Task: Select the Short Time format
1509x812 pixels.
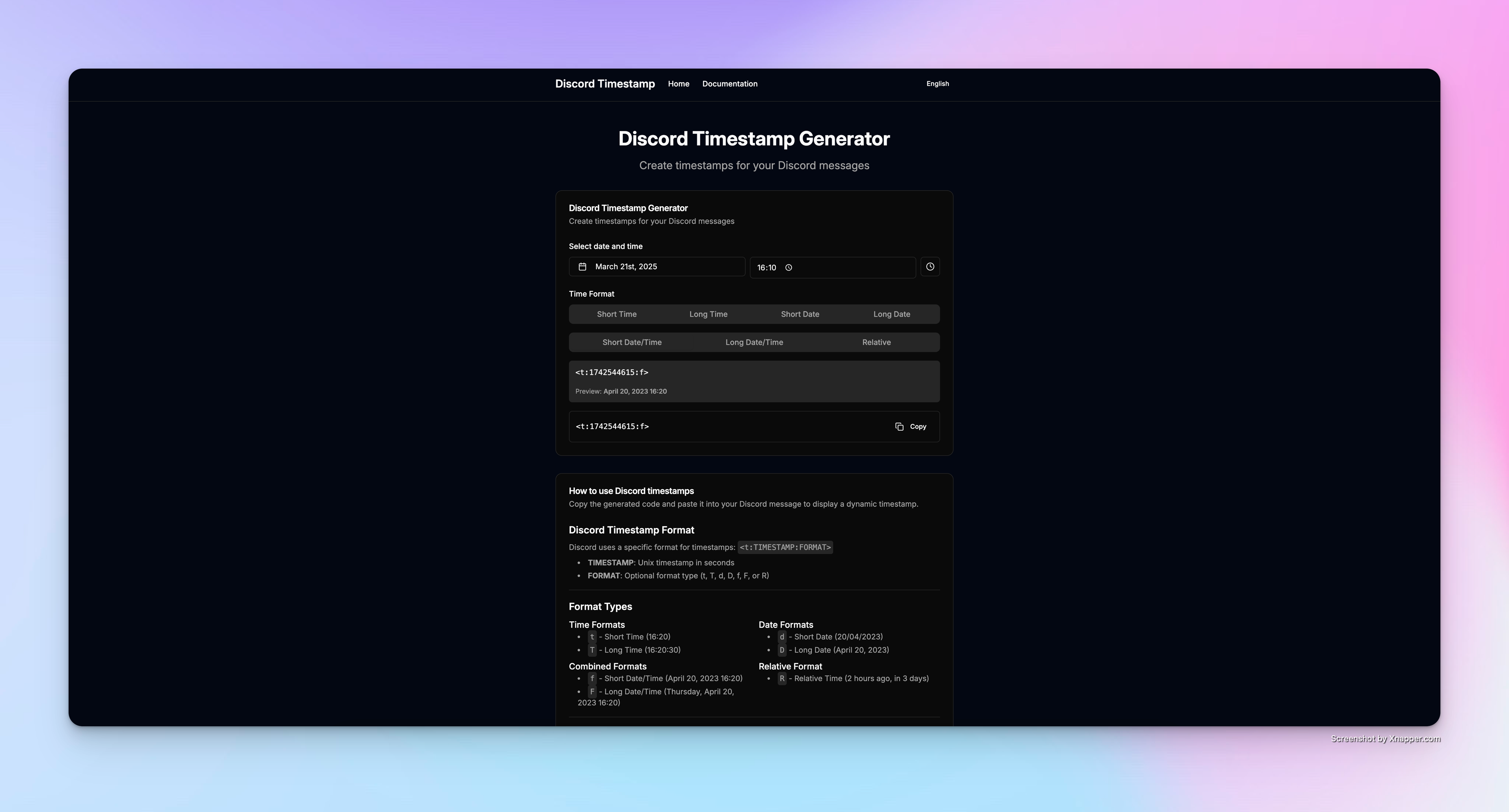Action: coord(616,314)
